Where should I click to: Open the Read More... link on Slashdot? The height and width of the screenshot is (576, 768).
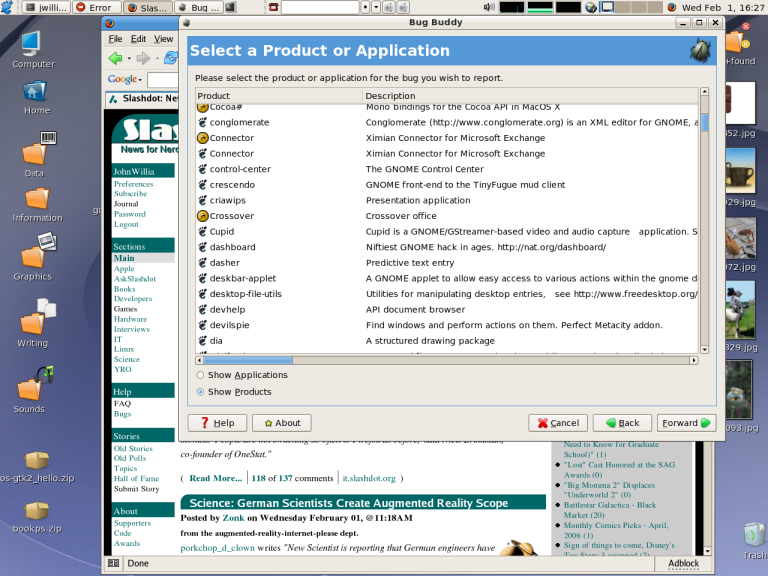[216, 479]
